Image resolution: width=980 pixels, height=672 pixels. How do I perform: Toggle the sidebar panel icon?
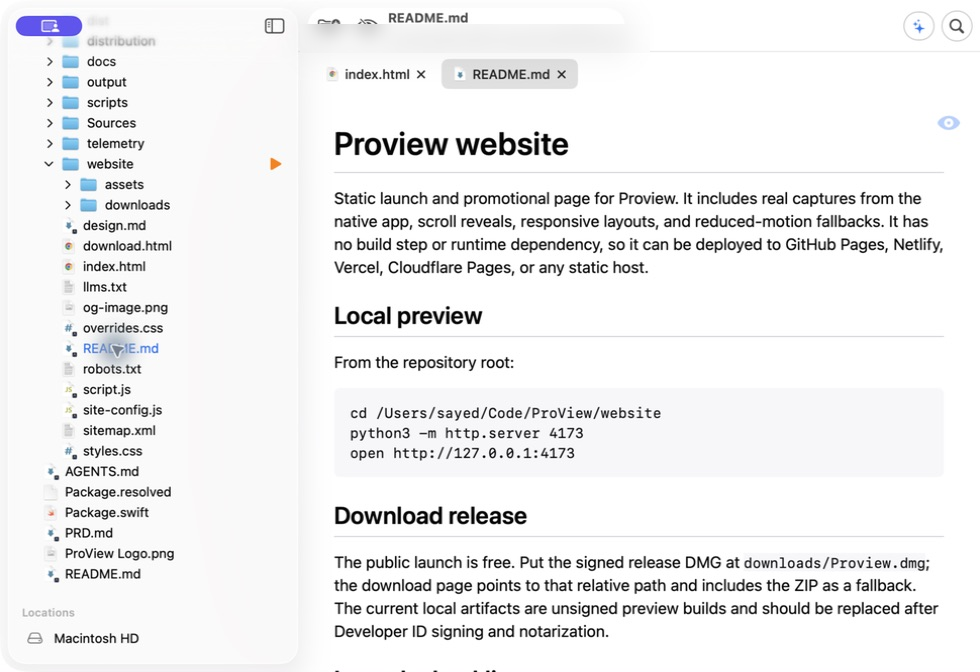[x=274, y=26]
